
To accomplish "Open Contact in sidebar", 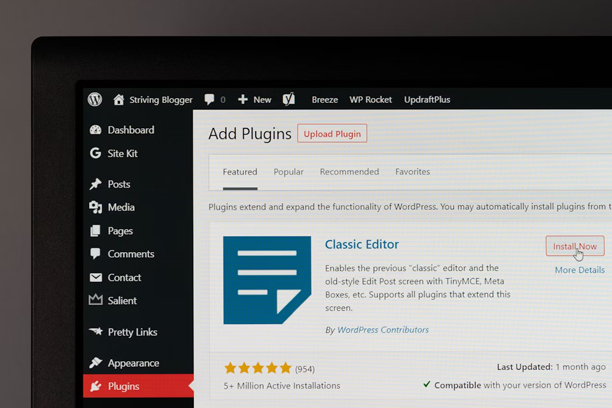I will (x=125, y=278).
